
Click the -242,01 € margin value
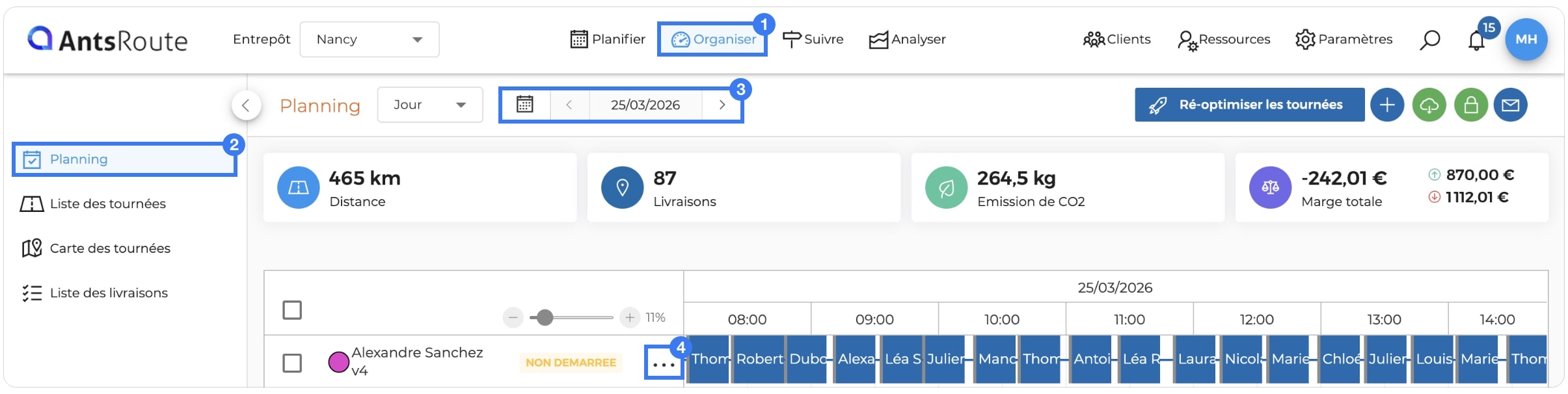[x=1344, y=178]
